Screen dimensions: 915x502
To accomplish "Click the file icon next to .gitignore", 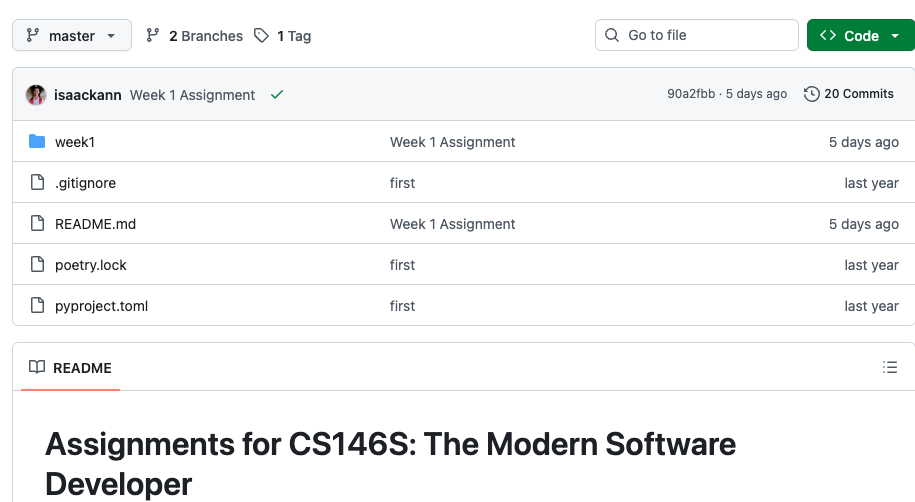I will (37, 182).
